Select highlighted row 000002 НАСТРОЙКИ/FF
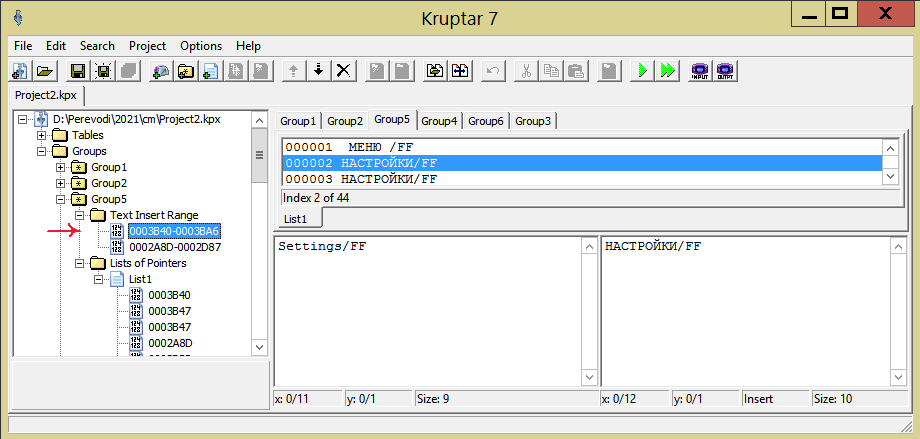The image size is (920, 439). click(581, 163)
